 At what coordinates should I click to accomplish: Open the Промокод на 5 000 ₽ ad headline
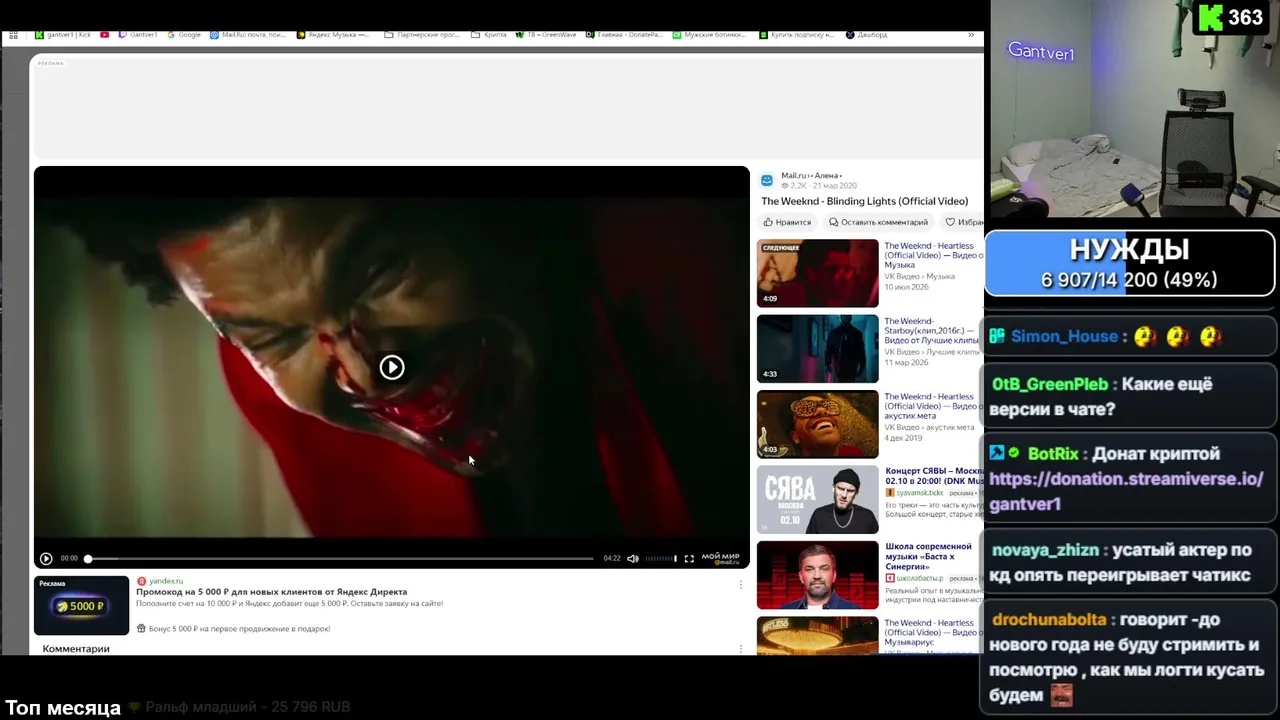[271, 592]
